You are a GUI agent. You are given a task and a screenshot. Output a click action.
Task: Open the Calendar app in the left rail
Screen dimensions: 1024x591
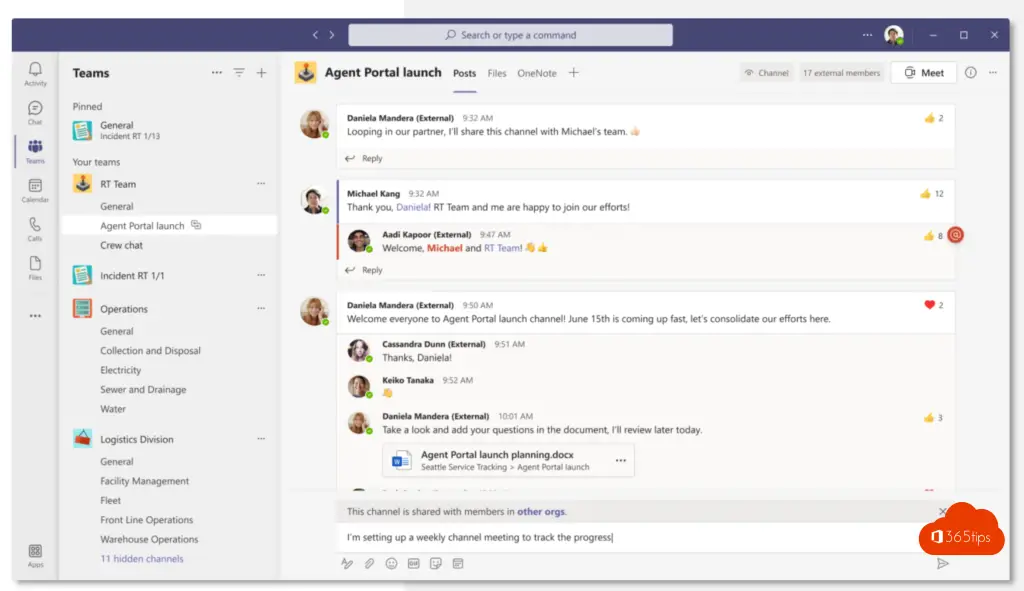click(x=35, y=190)
